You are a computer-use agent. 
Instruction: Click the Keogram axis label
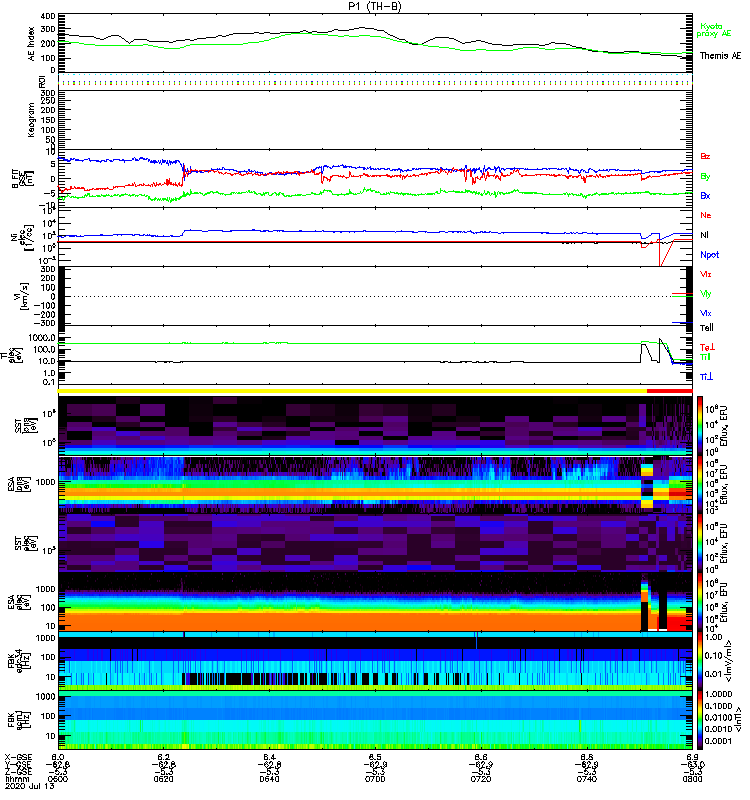(31, 120)
